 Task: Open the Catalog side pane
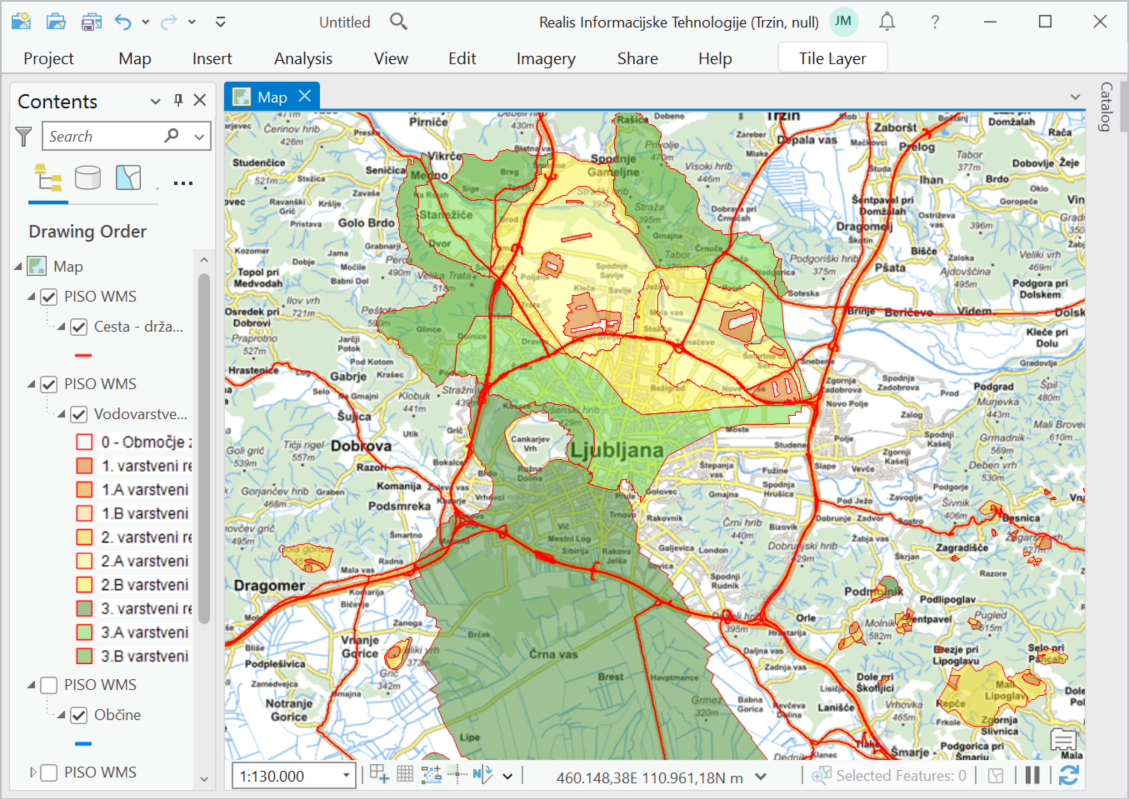1106,107
